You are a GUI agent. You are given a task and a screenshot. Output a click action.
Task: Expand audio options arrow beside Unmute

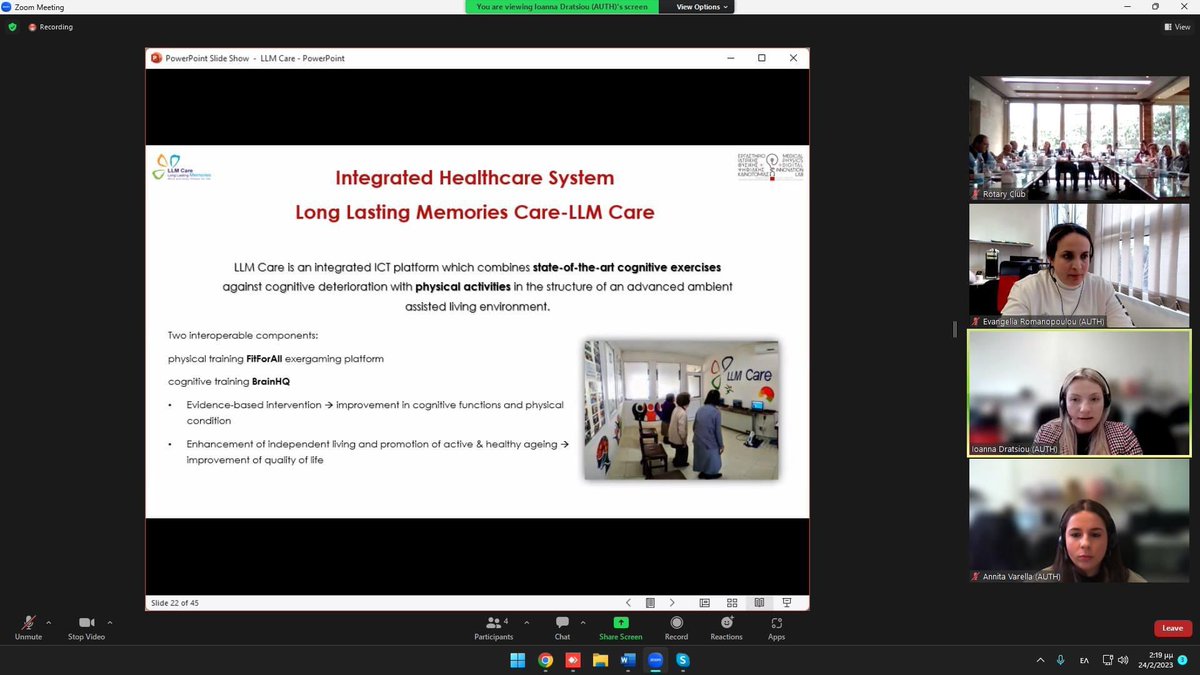[x=48, y=622]
